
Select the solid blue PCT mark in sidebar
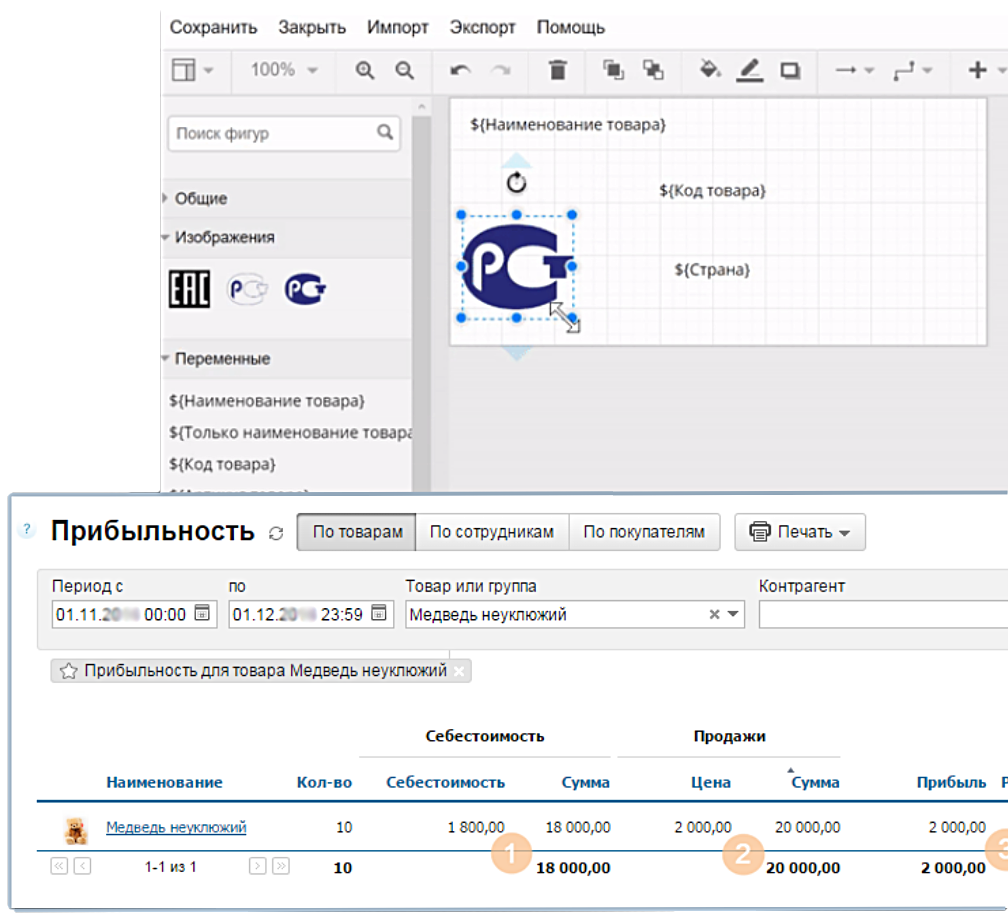(305, 289)
